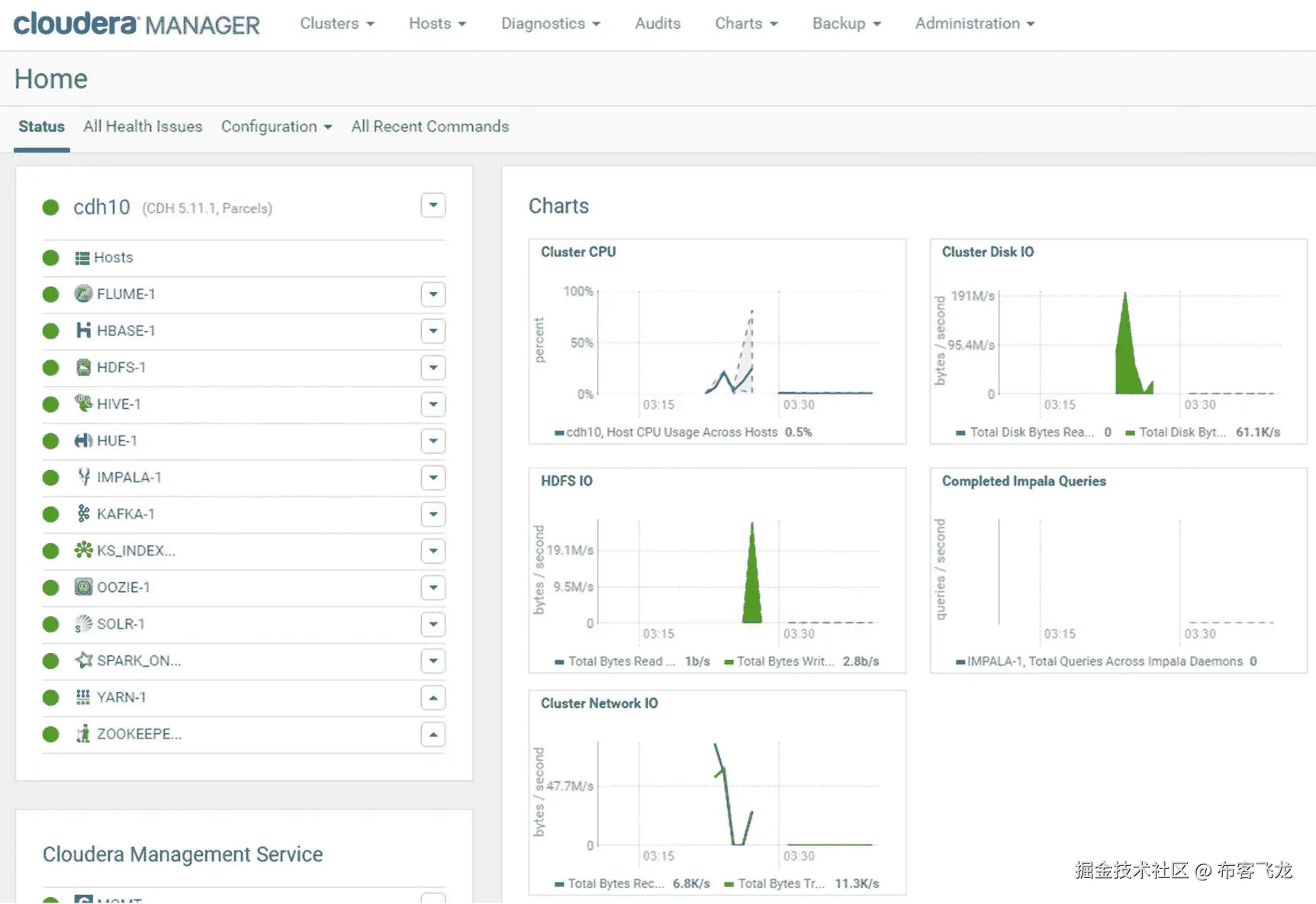The image size is (1316, 904).
Task: Click the OOZIE-1 service icon
Action: point(83,587)
